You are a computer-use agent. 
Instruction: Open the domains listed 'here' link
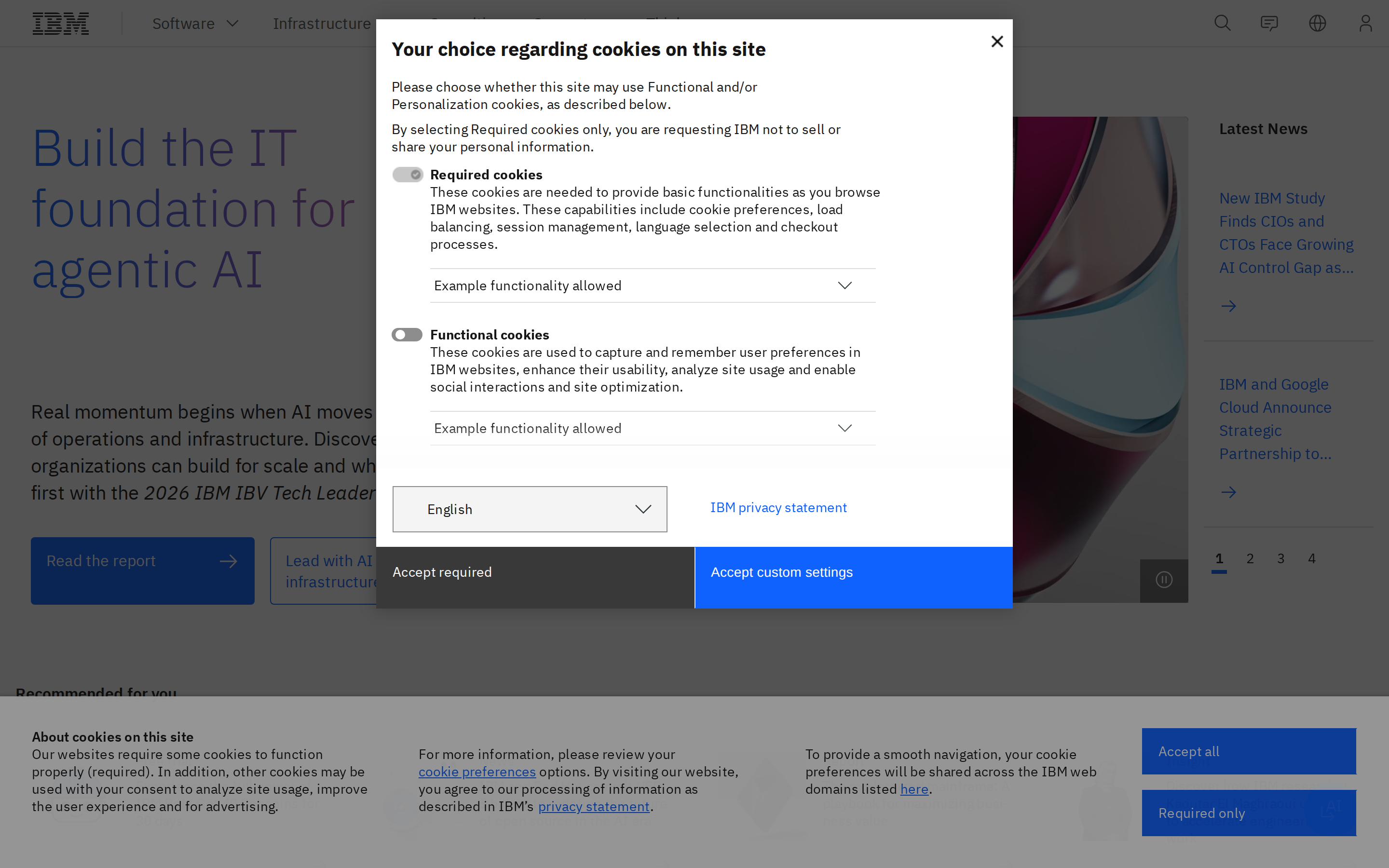coord(914,789)
